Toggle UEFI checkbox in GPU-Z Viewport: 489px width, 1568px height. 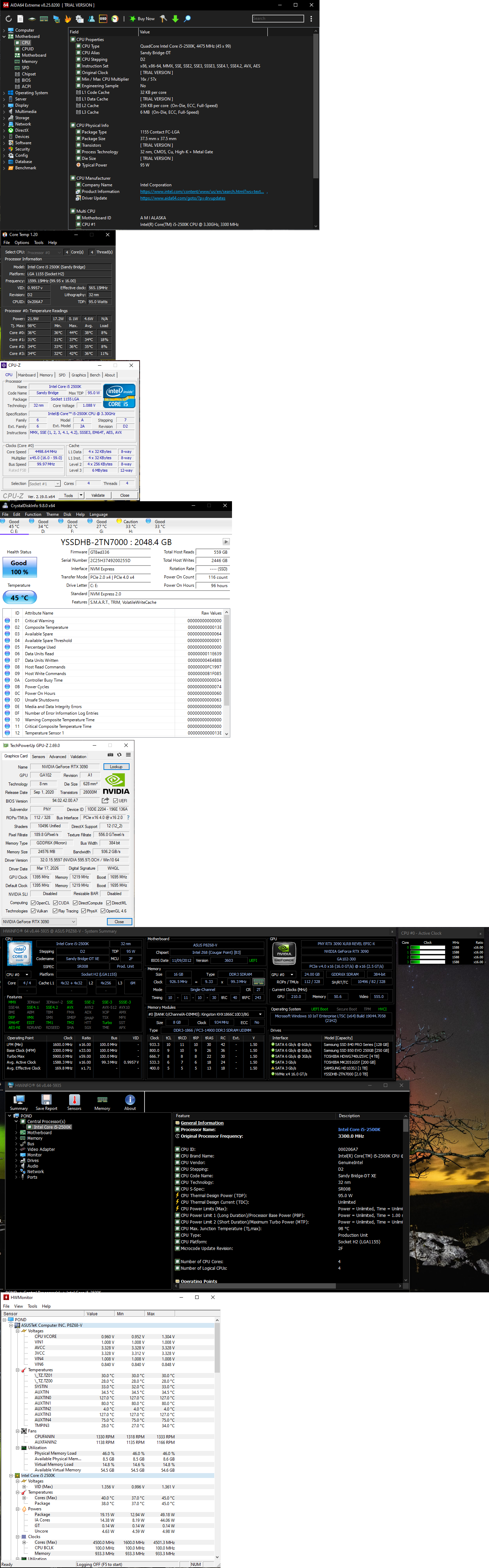click(x=116, y=801)
